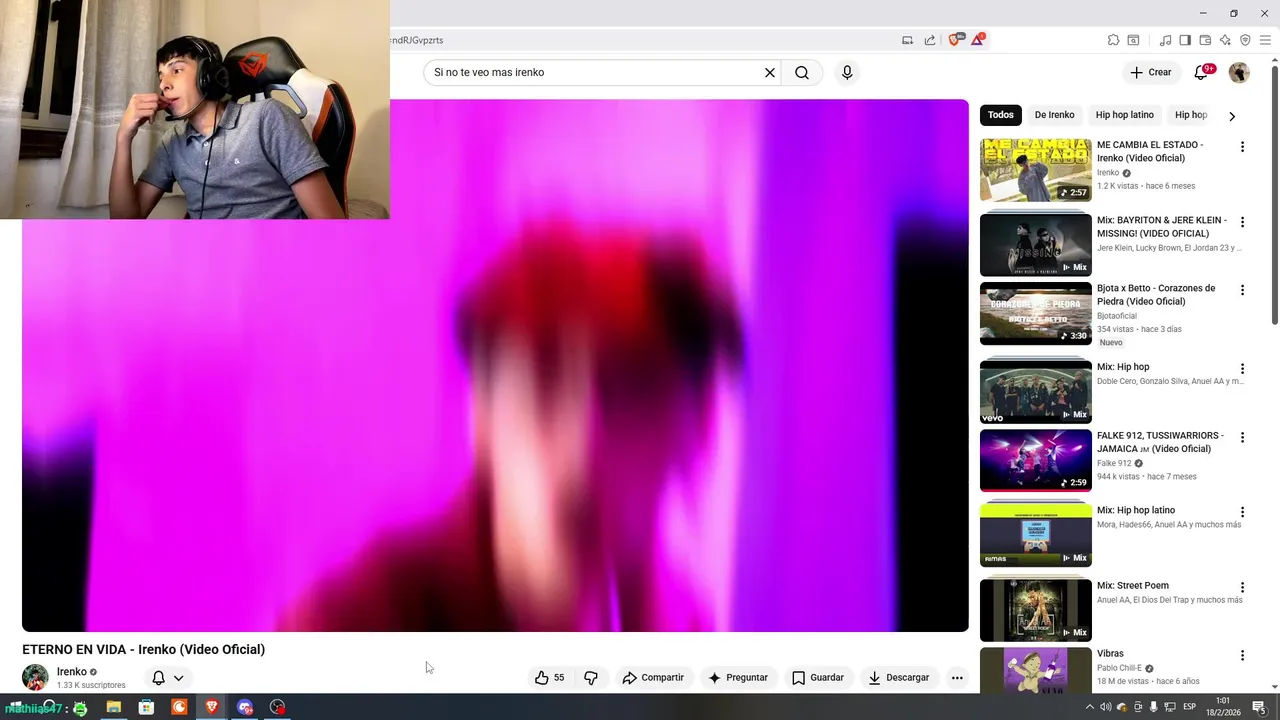Open options for ME CAMBIA EL ESTADO video
The image size is (1280, 720).
click(1242, 147)
